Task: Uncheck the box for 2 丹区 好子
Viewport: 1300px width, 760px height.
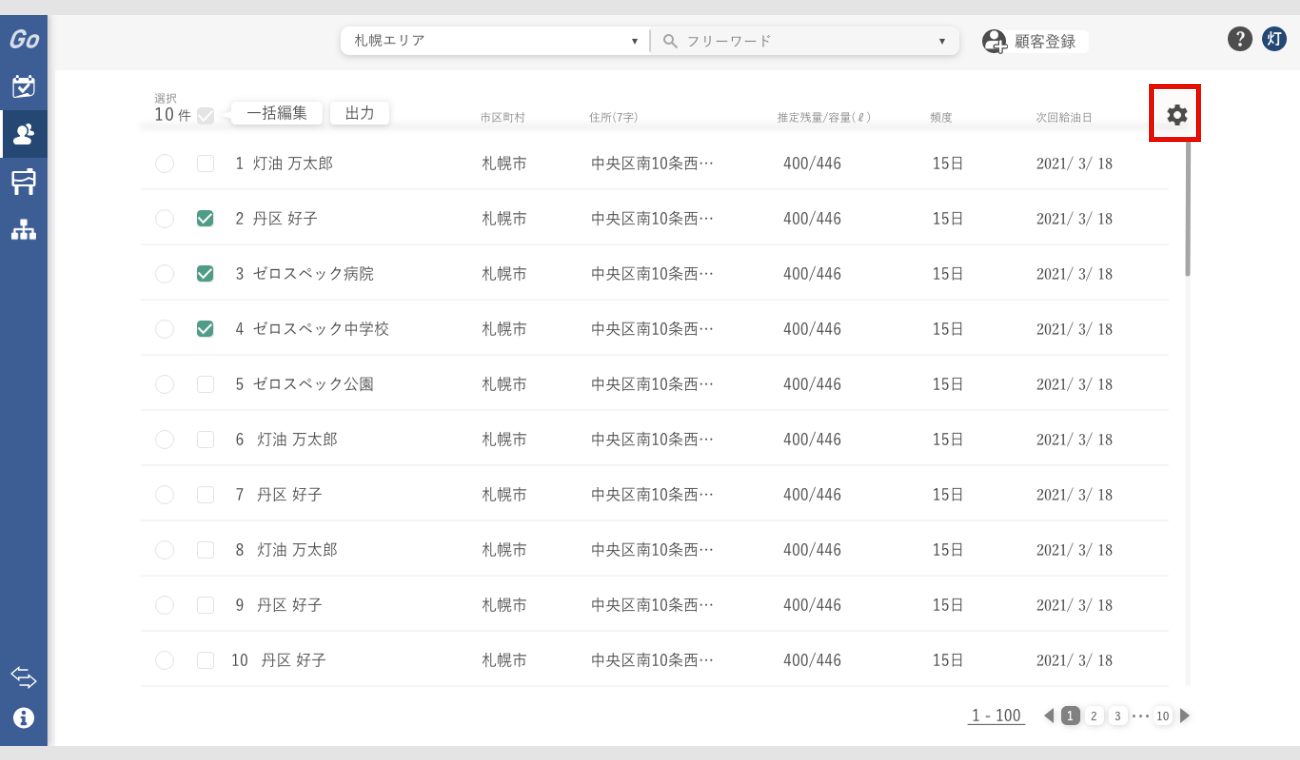Action: pos(206,218)
